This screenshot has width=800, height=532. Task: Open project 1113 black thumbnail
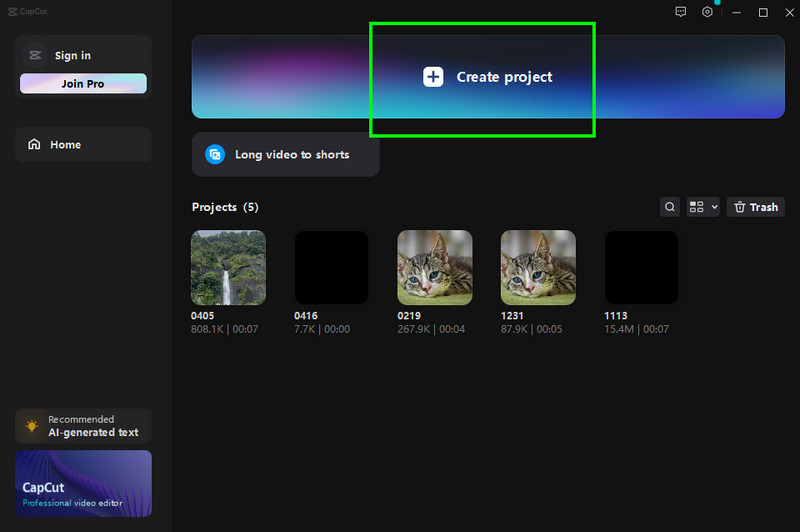click(641, 267)
